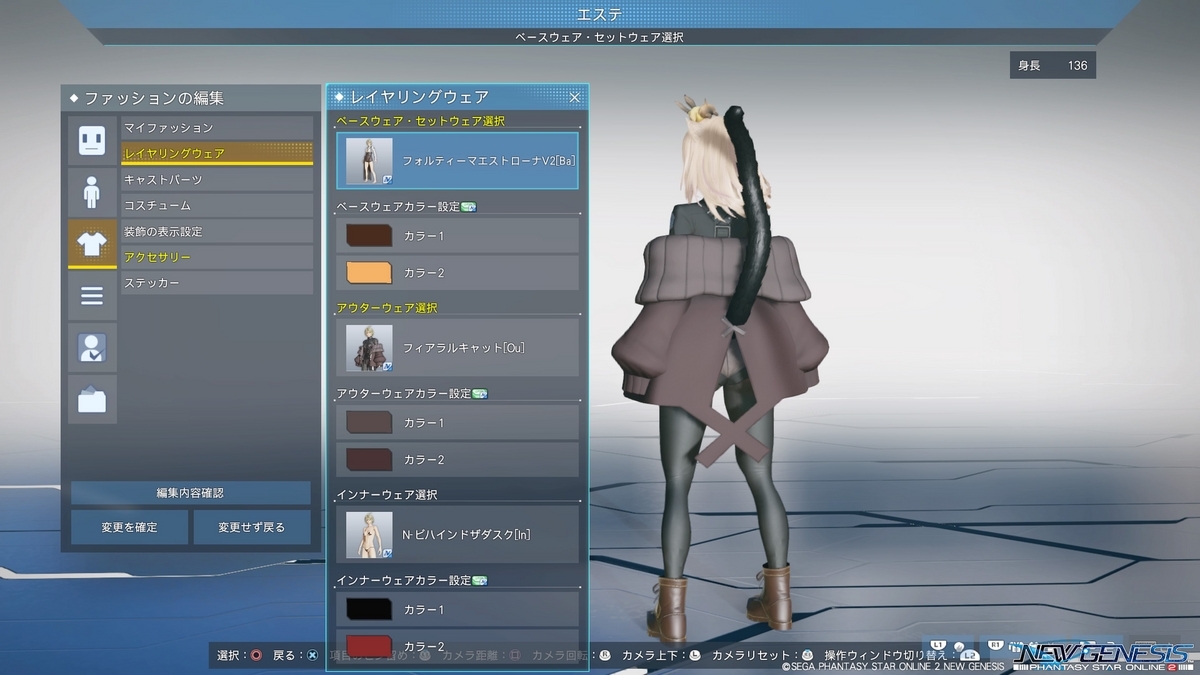Image resolution: width=1200 pixels, height=675 pixels.
Task: Open the folder icon category in sidebar
Action: pyautogui.click(x=92, y=399)
